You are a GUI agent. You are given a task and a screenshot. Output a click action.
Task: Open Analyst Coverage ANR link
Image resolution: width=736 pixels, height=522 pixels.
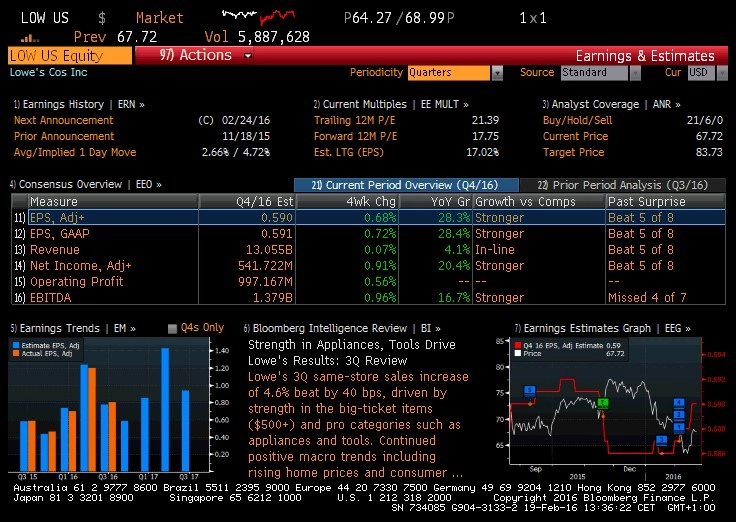[612, 104]
